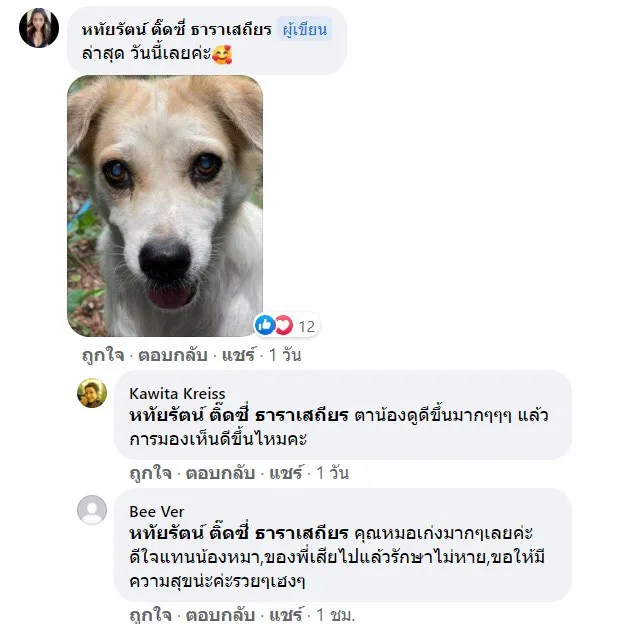Open the Bee Ver name link

157,512
